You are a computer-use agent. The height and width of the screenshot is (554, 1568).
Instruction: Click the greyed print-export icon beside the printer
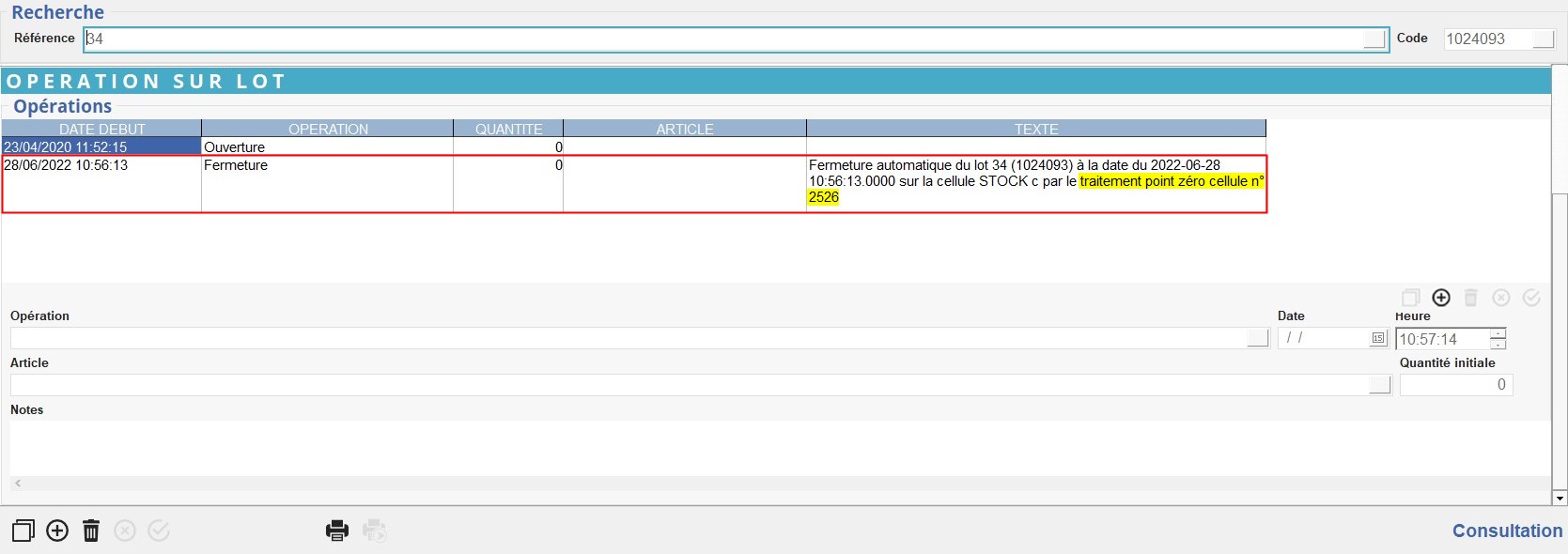coord(374,531)
